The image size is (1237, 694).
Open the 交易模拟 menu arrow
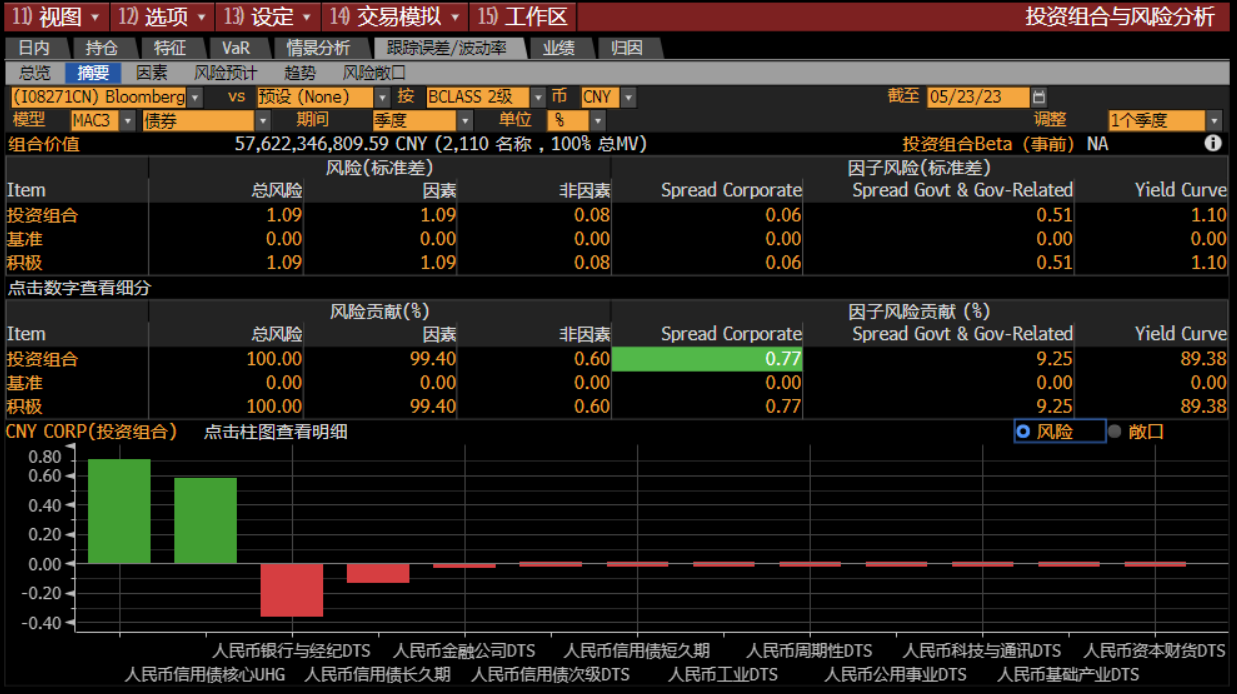coord(455,17)
